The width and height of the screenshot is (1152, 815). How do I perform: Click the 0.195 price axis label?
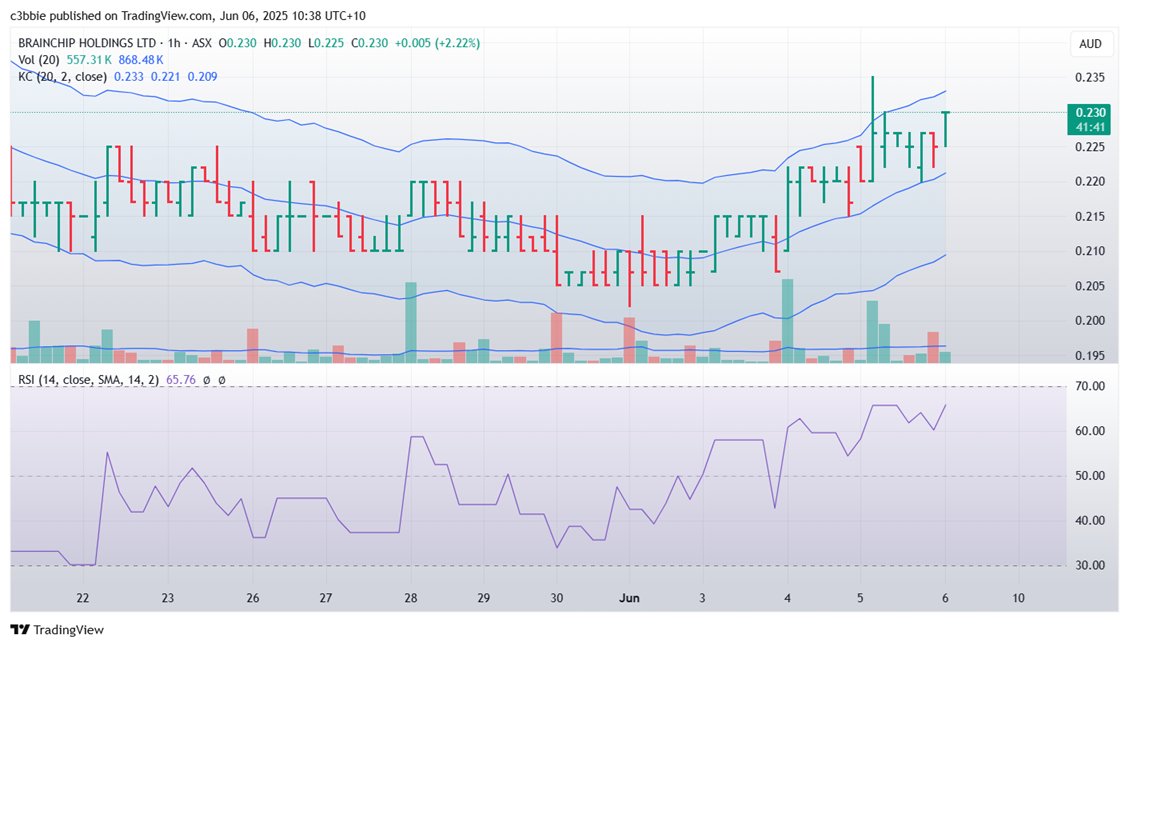pyautogui.click(x=1090, y=356)
